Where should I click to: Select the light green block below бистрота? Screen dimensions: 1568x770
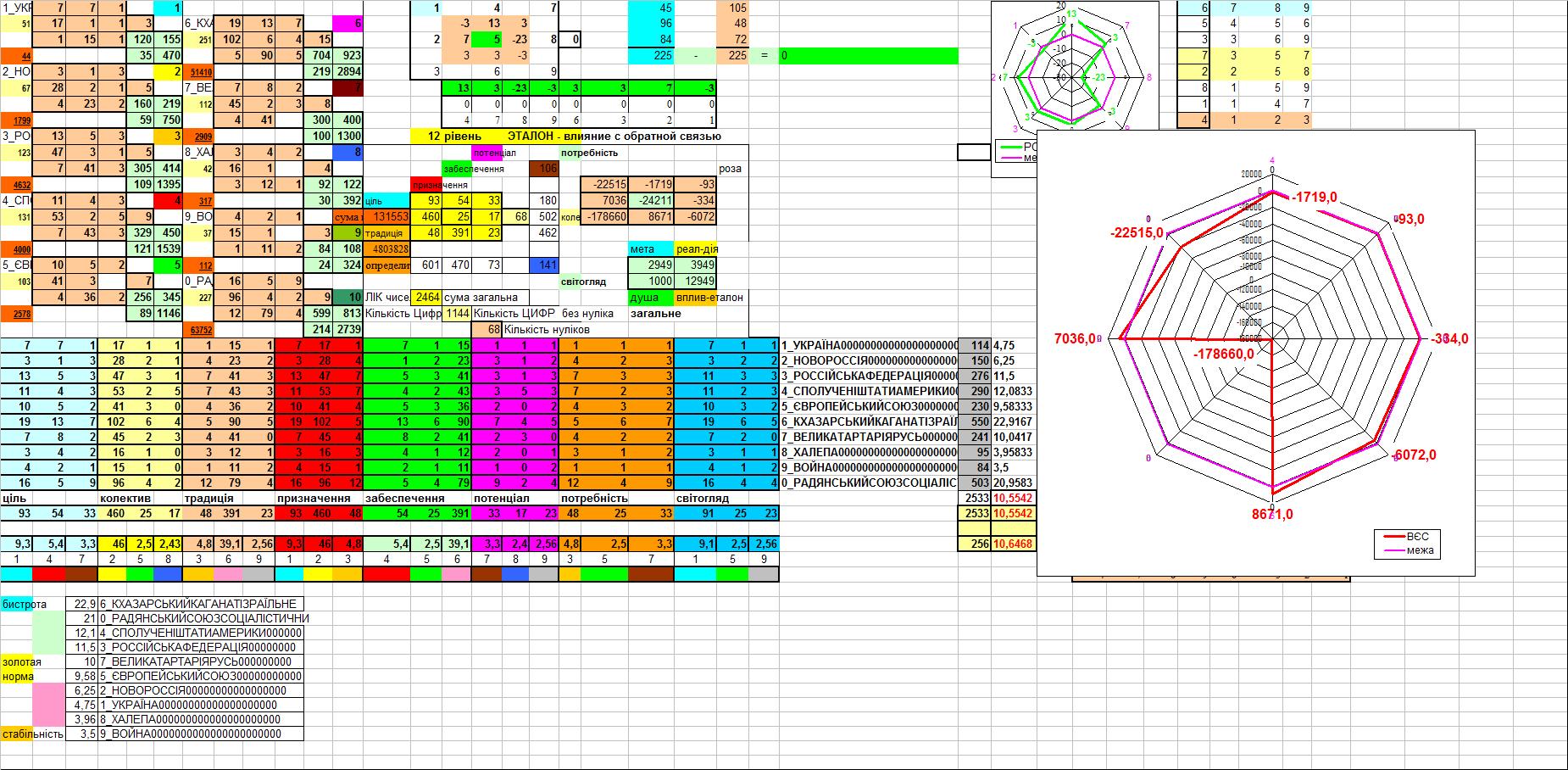tap(49, 633)
